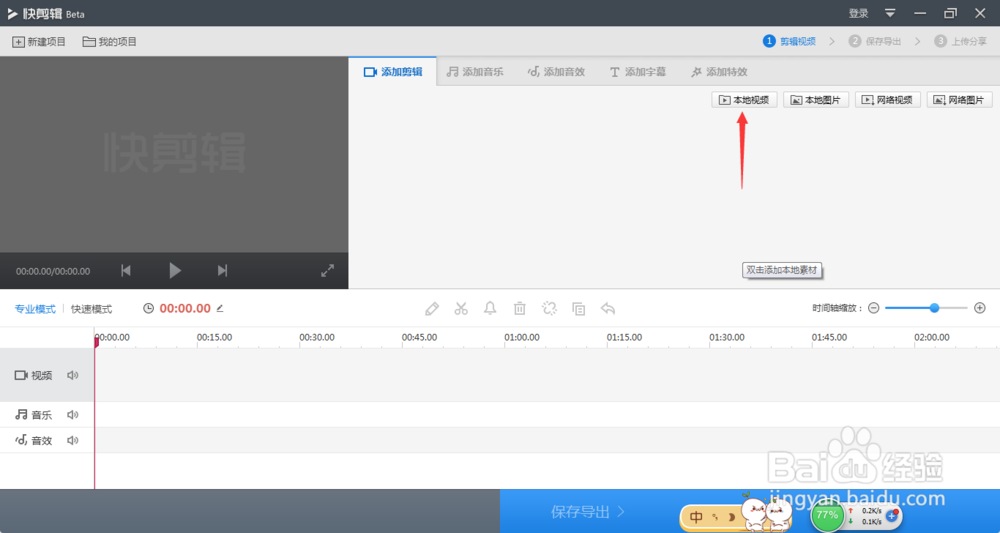Image resolution: width=1000 pixels, height=533 pixels.
Task: Expand preview to fullscreen
Action: click(327, 271)
